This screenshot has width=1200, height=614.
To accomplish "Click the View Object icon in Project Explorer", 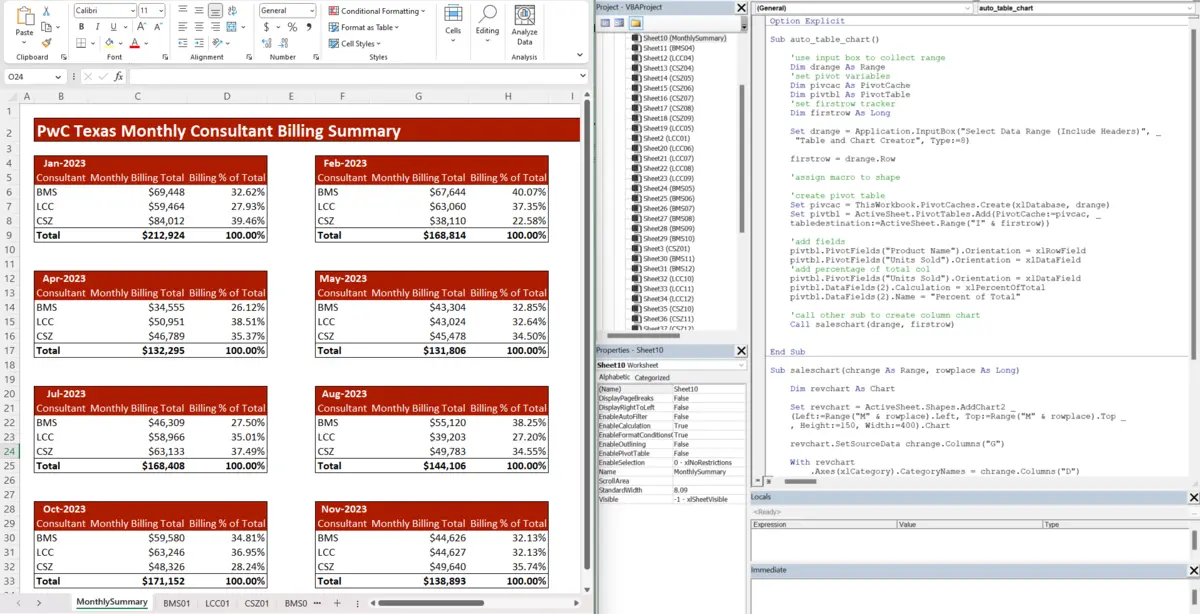I will point(621,21).
